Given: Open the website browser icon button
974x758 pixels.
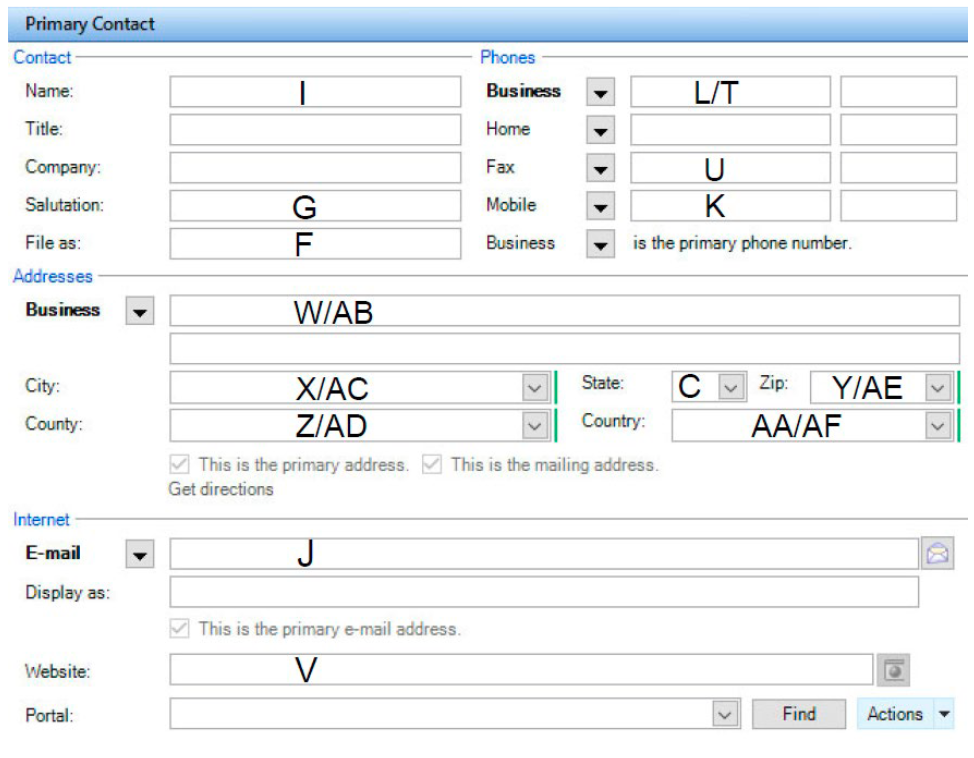Looking at the screenshot, I should coord(893,670).
